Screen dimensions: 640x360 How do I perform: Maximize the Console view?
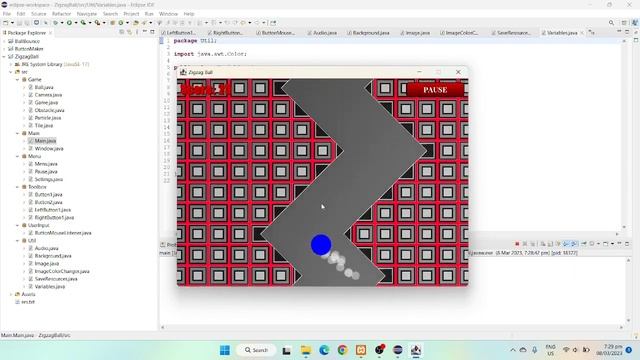(627, 244)
